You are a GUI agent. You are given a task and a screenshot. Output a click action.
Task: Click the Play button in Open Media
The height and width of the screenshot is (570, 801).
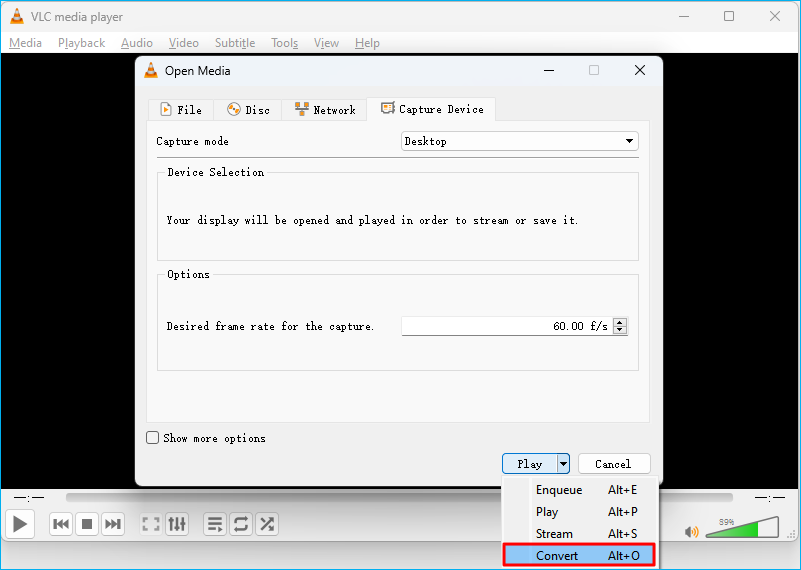click(530, 464)
